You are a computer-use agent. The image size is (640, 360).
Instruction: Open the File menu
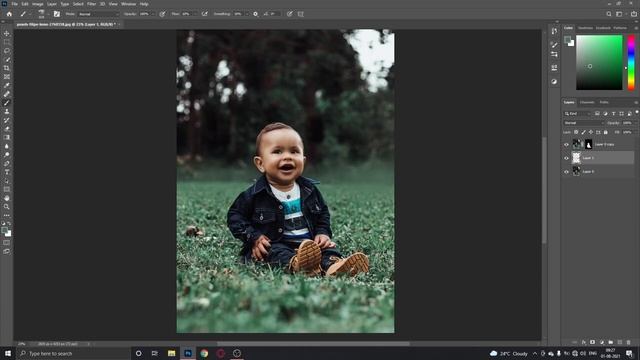15,4
